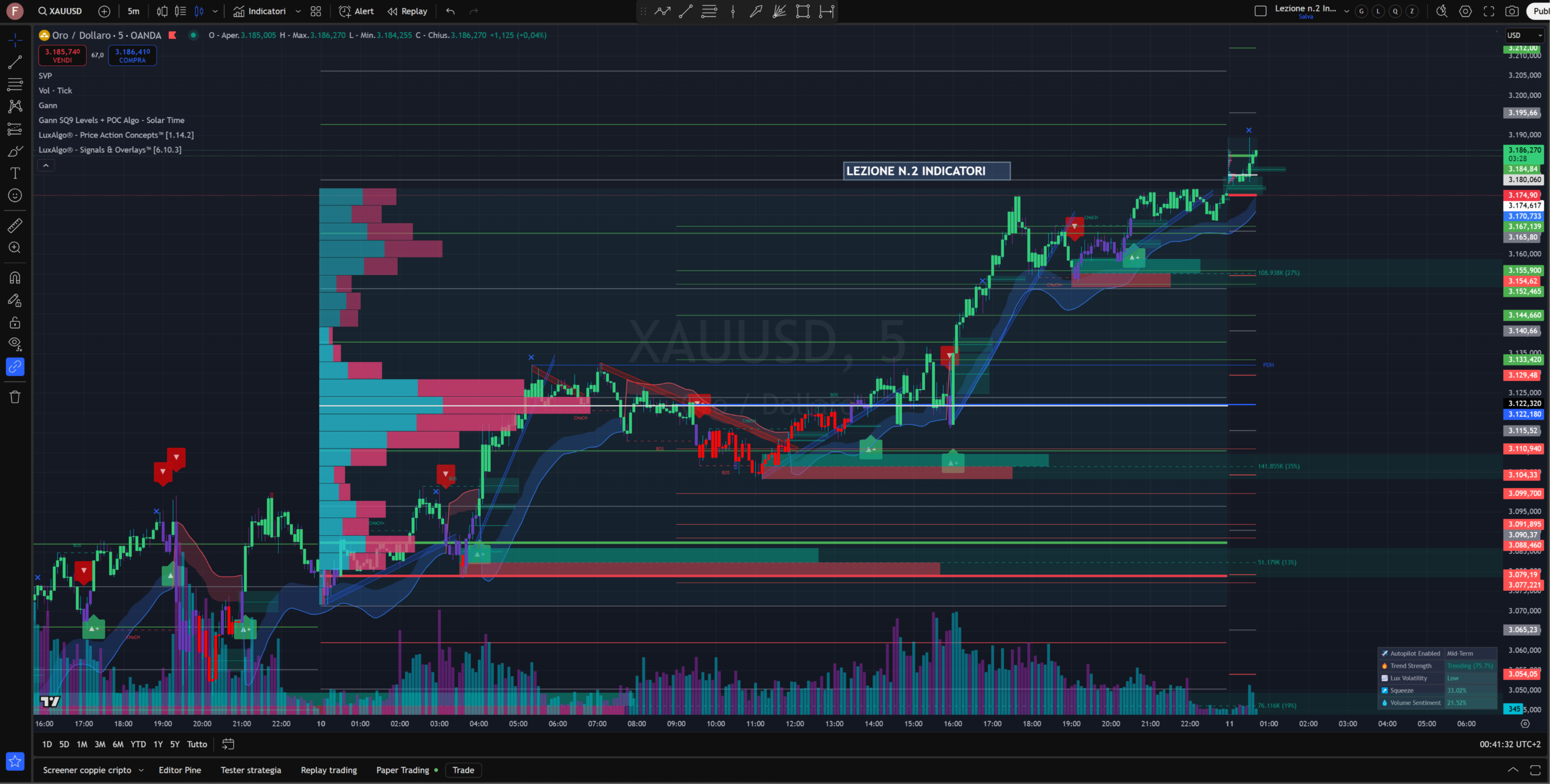Toggle magnet mode on
The height and width of the screenshot is (784, 1550).
[15, 278]
